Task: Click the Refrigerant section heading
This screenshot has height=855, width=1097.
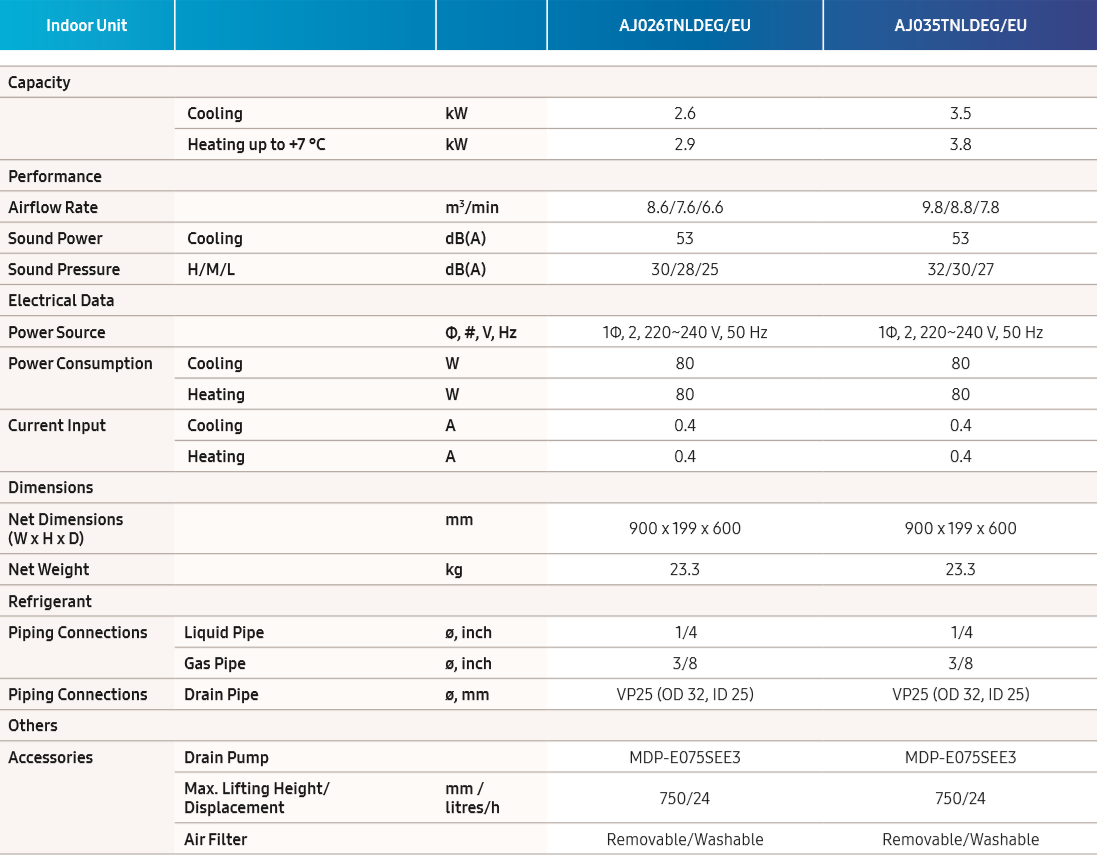Action: click(x=50, y=602)
